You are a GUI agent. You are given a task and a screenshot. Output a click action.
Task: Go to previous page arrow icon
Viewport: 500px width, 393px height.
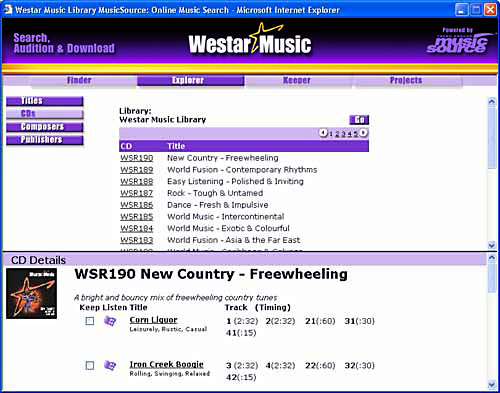click(x=323, y=133)
